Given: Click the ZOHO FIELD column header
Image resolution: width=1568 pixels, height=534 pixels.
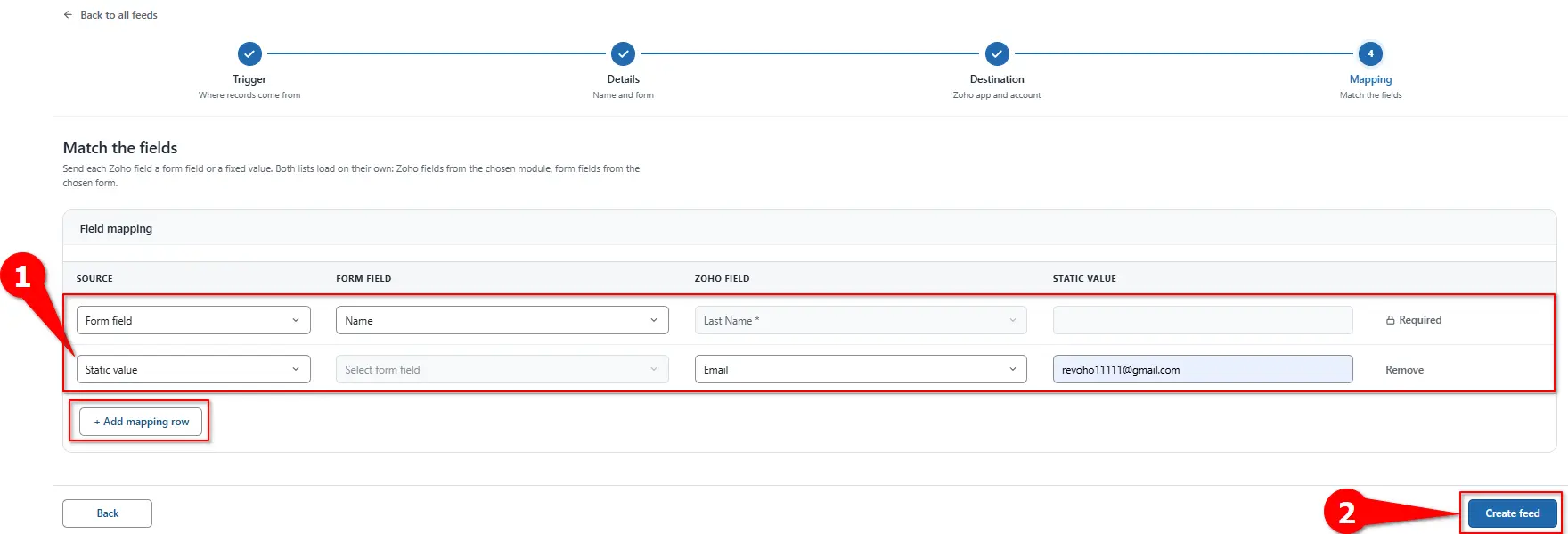Looking at the screenshot, I should pos(722,279).
